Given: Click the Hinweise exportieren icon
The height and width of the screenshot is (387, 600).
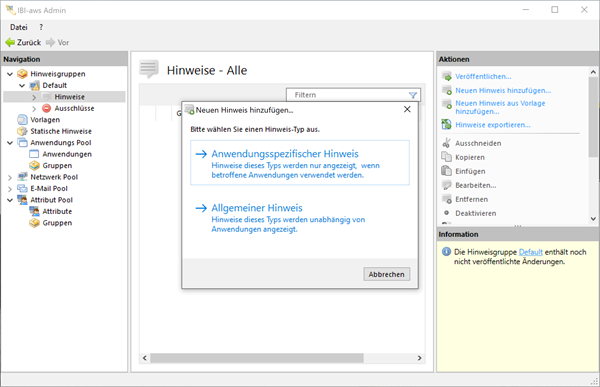Looking at the screenshot, I should pyautogui.click(x=447, y=124).
